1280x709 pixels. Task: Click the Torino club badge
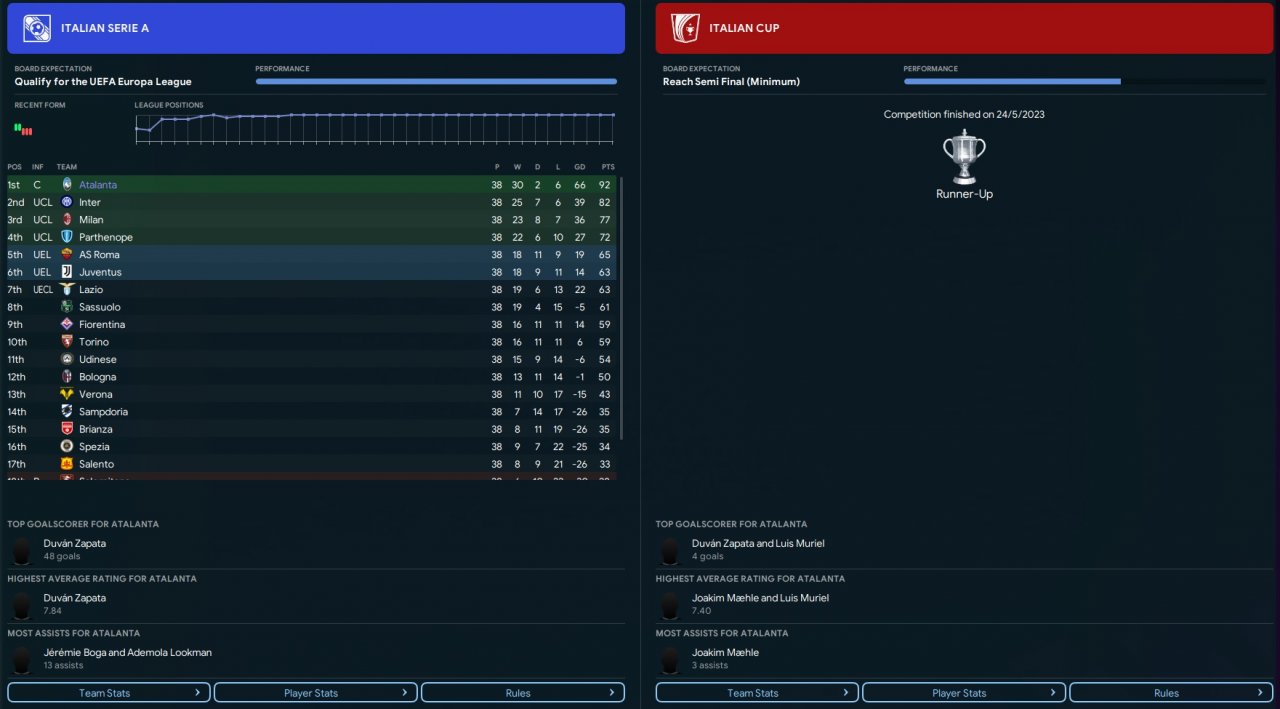[x=67, y=342]
